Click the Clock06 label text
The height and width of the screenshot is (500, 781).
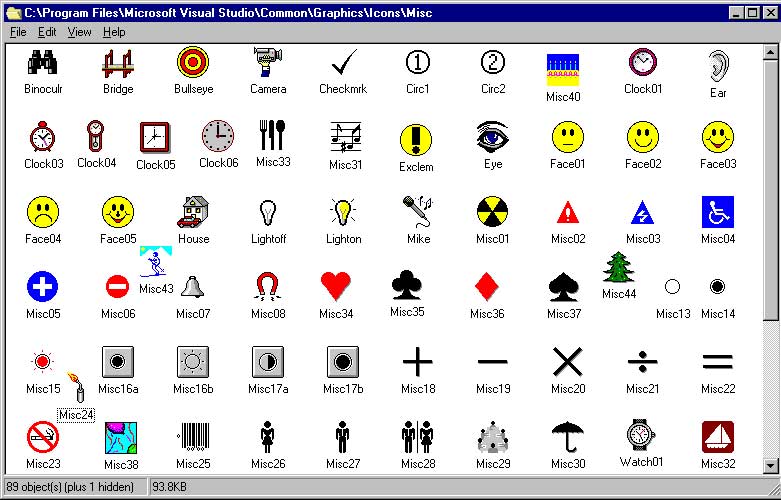coord(219,163)
